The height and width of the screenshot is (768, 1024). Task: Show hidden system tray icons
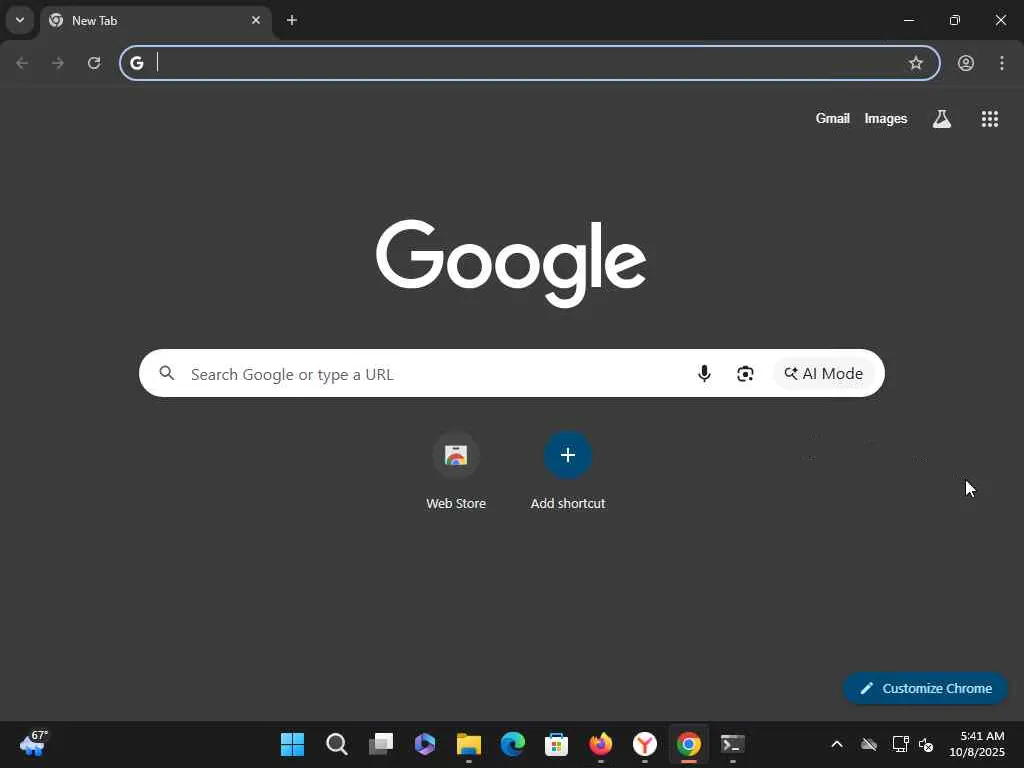(x=837, y=744)
